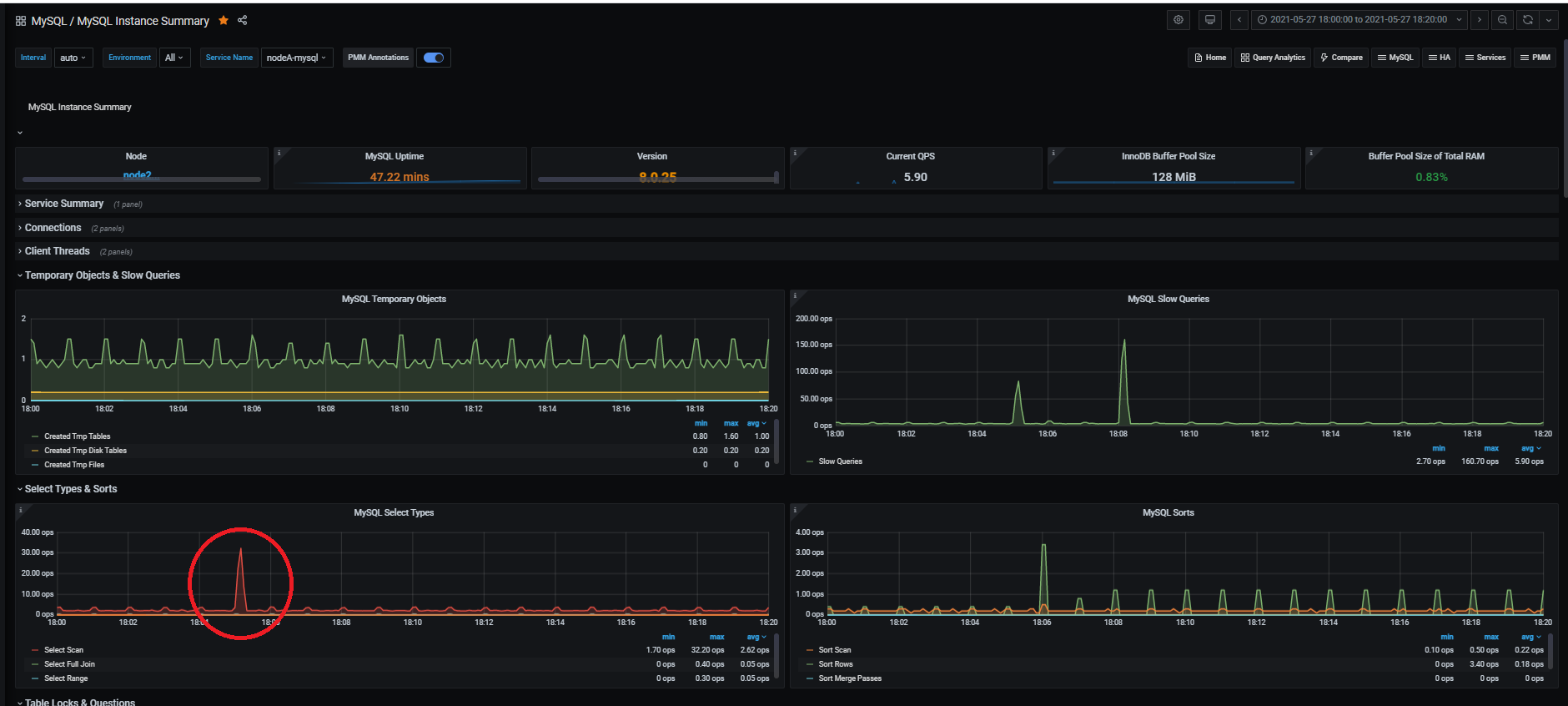
Task: Show info for MySQL Uptime panel
Action: pos(279,153)
